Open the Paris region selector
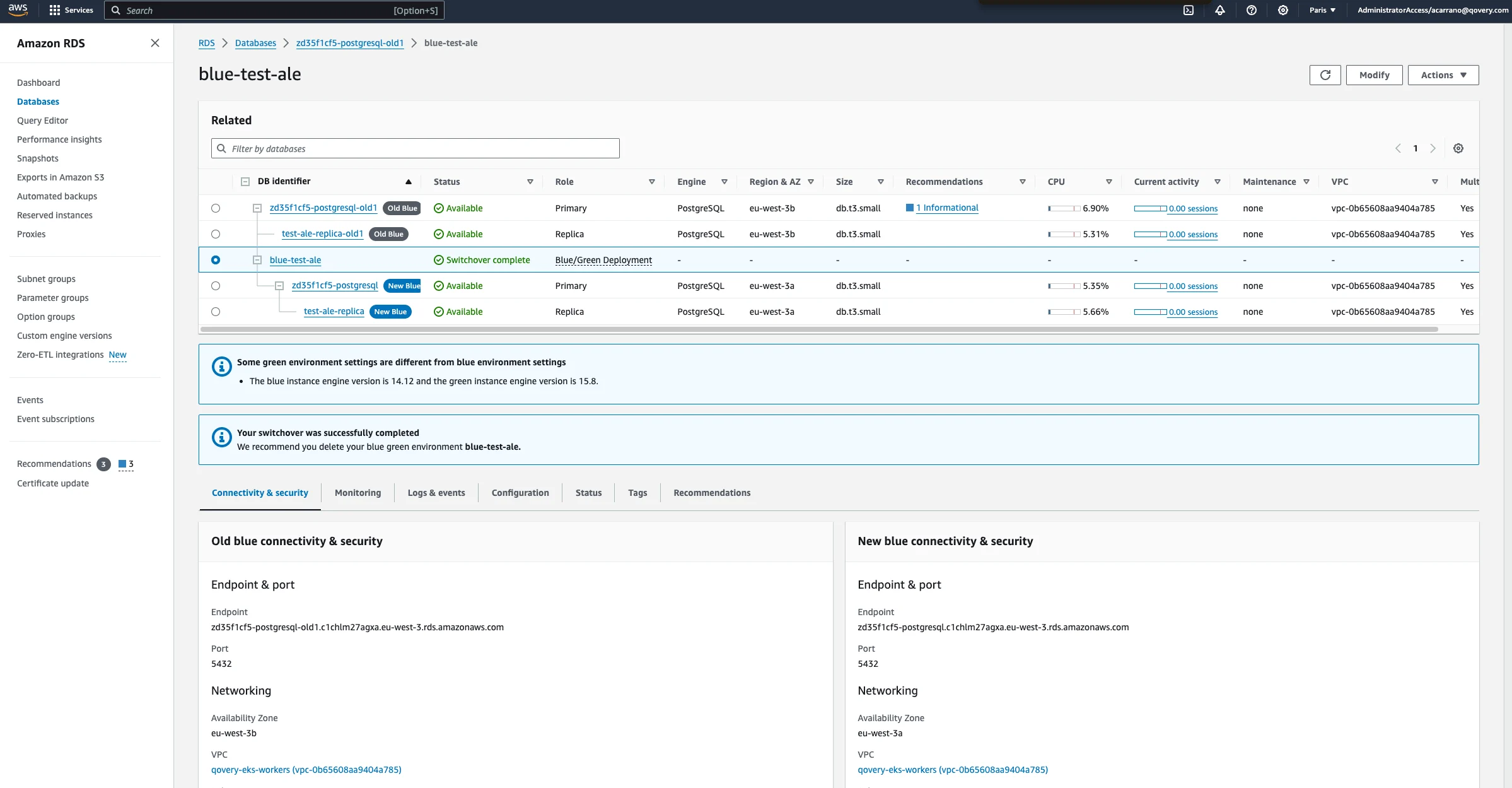The height and width of the screenshot is (788, 1512). pyautogui.click(x=1322, y=10)
